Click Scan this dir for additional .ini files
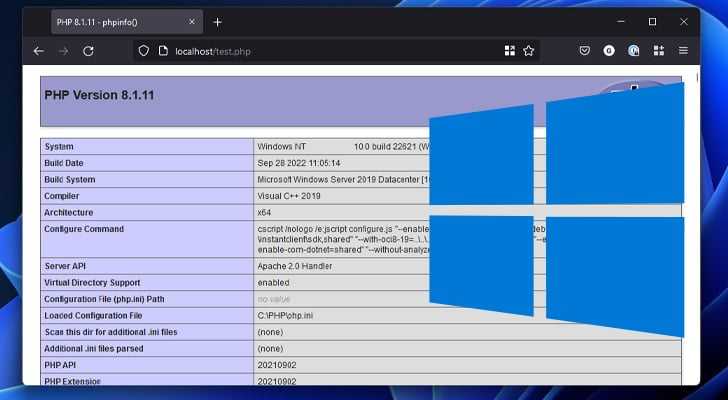Screen dimensions: 728x400 click(x=110, y=332)
